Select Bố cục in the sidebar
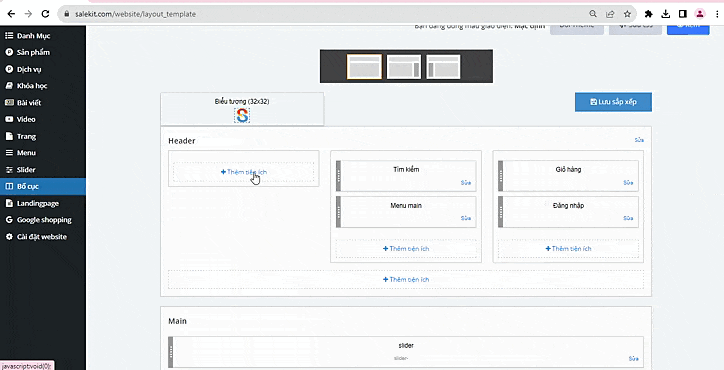724x370 pixels. [42, 187]
